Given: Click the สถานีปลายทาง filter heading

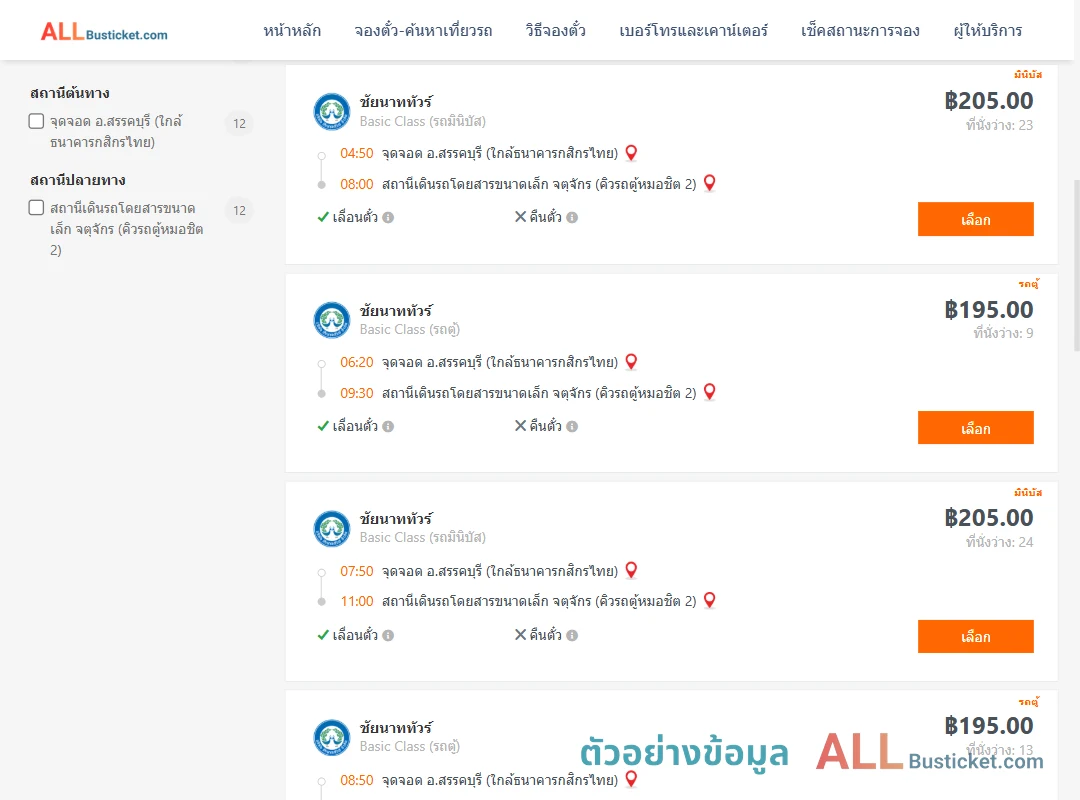Looking at the screenshot, I should point(78,180).
